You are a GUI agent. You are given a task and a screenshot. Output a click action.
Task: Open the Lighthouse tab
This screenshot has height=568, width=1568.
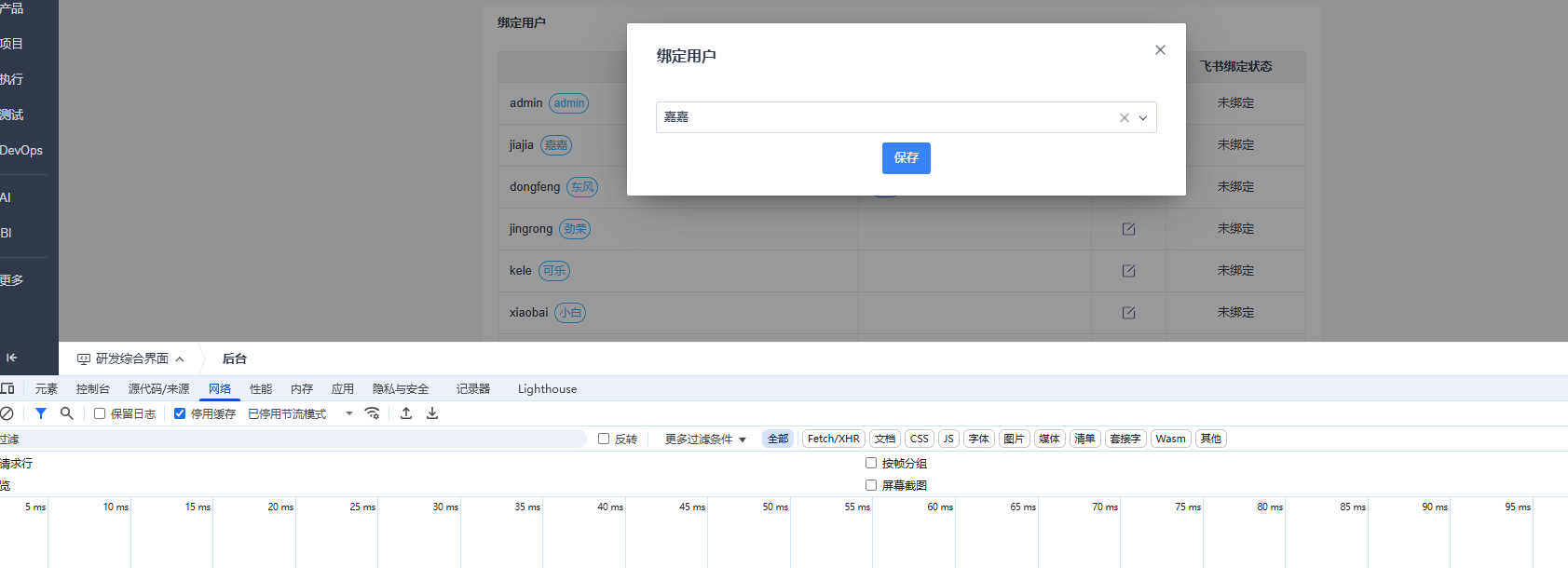pos(547,388)
